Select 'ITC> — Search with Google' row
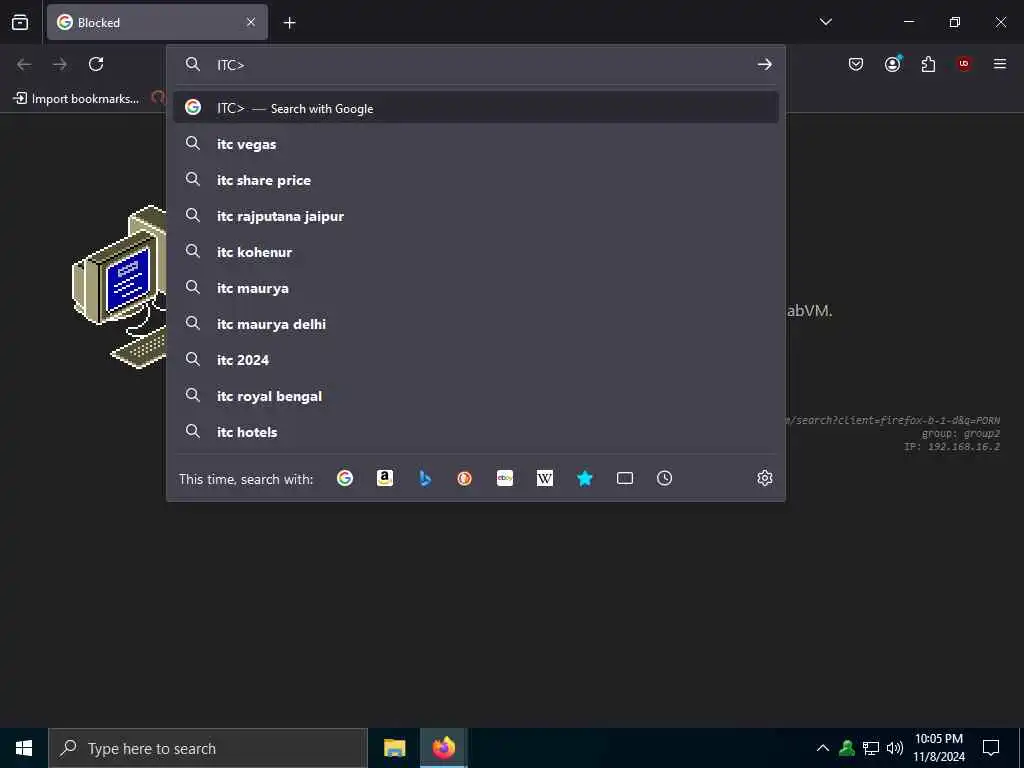Screen dimensions: 1024x768 [x=475, y=108]
